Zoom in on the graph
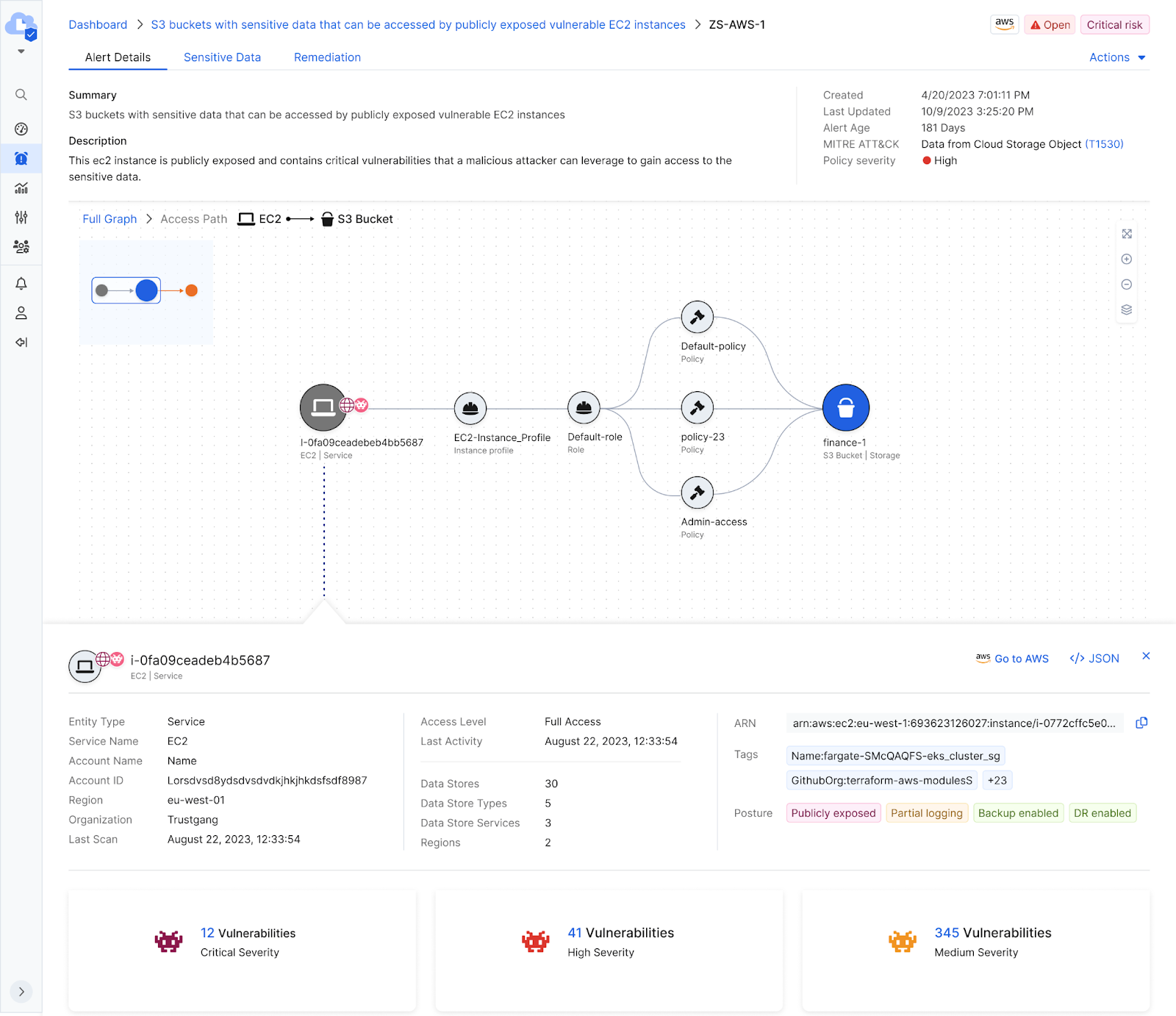 [x=1126, y=260]
